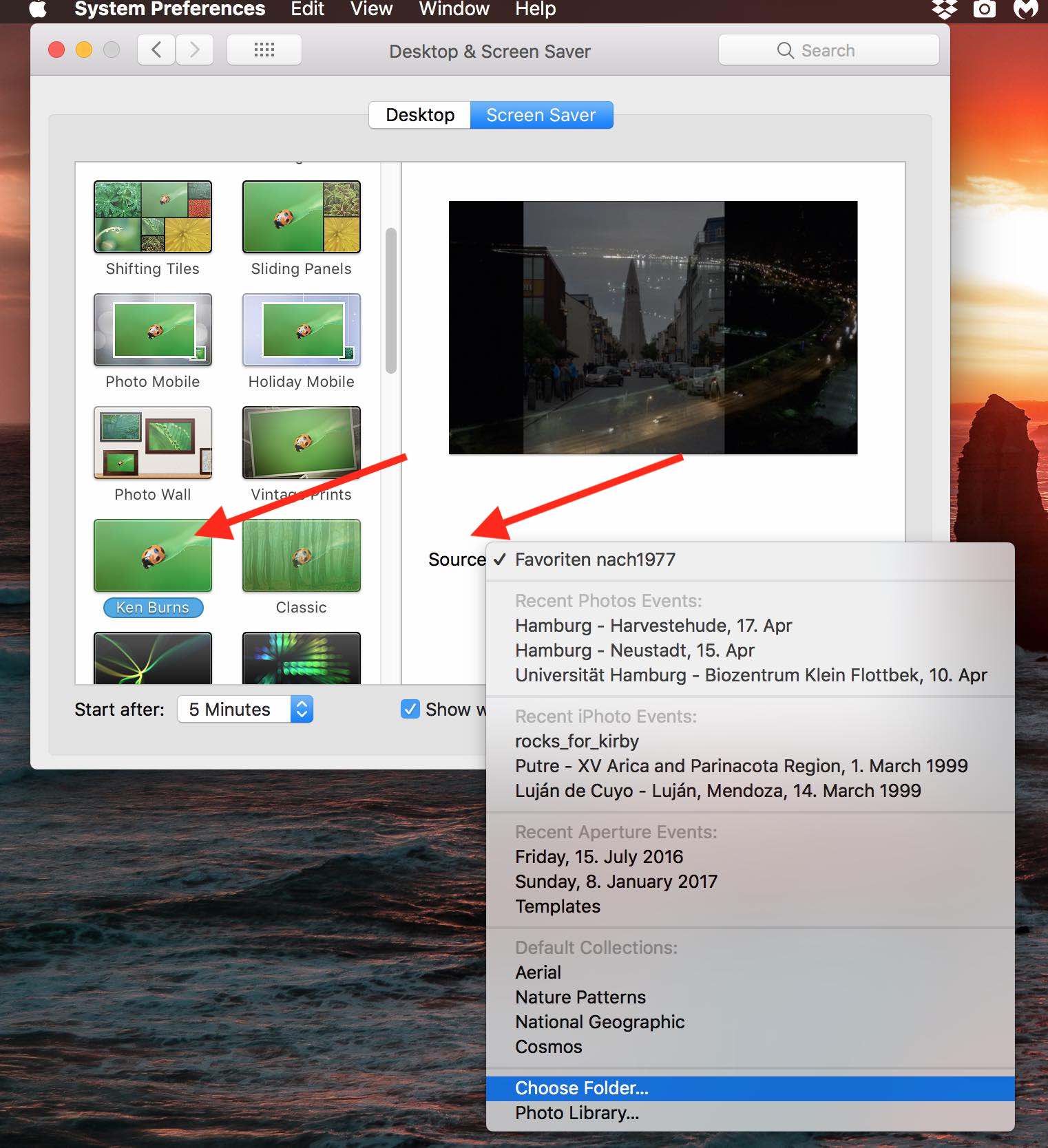The height and width of the screenshot is (1148, 1048).
Task: Click the Dropbox menu bar icon
Action: point(944,9)
